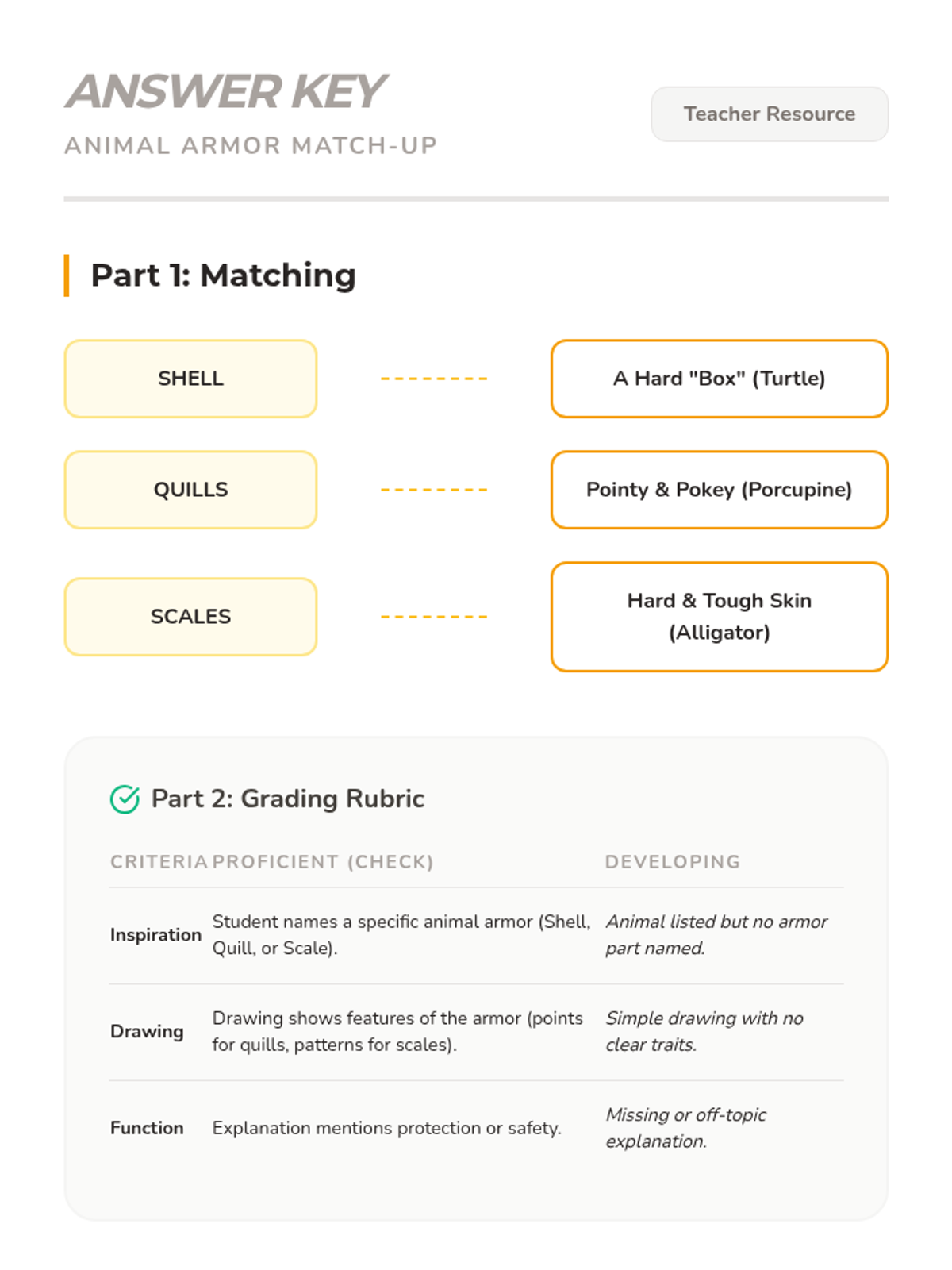The image size is (952, 1270).
Task: Select the SCALES matching box
Action: coord(190,617)
